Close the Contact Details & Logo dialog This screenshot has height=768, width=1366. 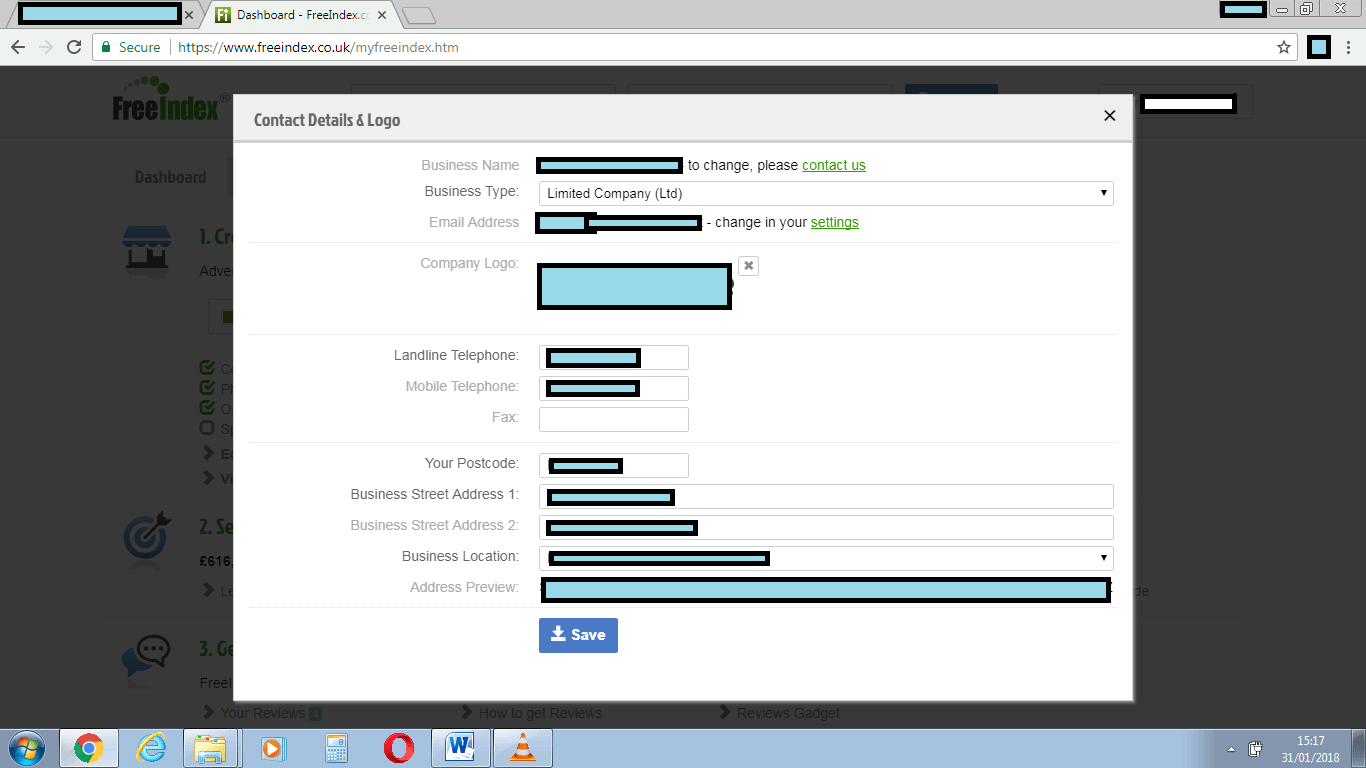coord(1109,116)
